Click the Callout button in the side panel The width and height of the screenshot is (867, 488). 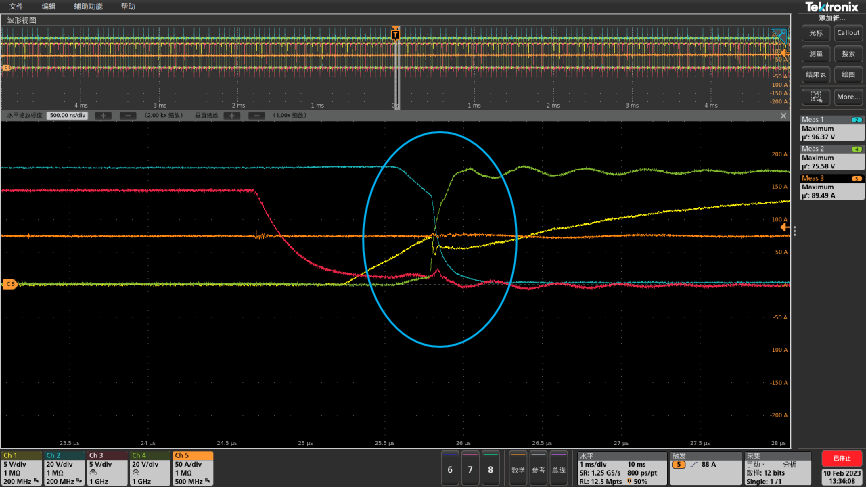(x=848, y=33)
